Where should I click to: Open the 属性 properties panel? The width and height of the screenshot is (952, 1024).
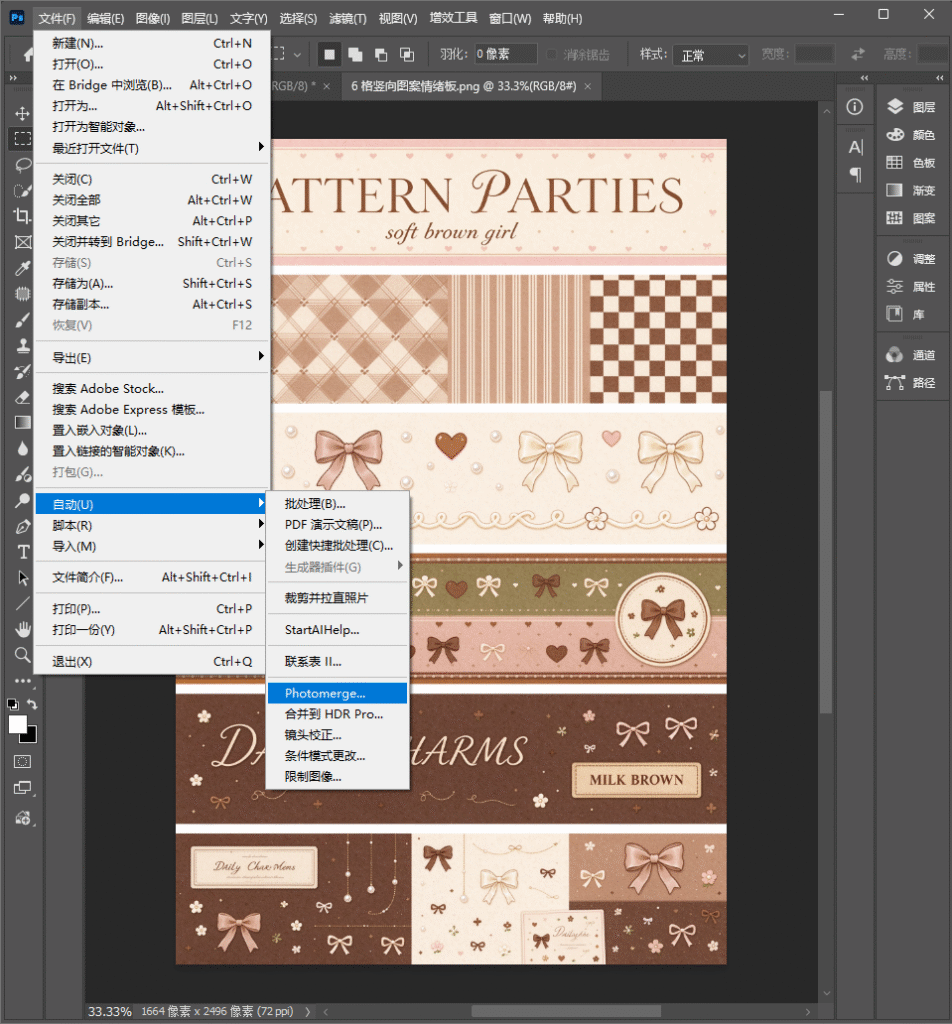[912, 287]
